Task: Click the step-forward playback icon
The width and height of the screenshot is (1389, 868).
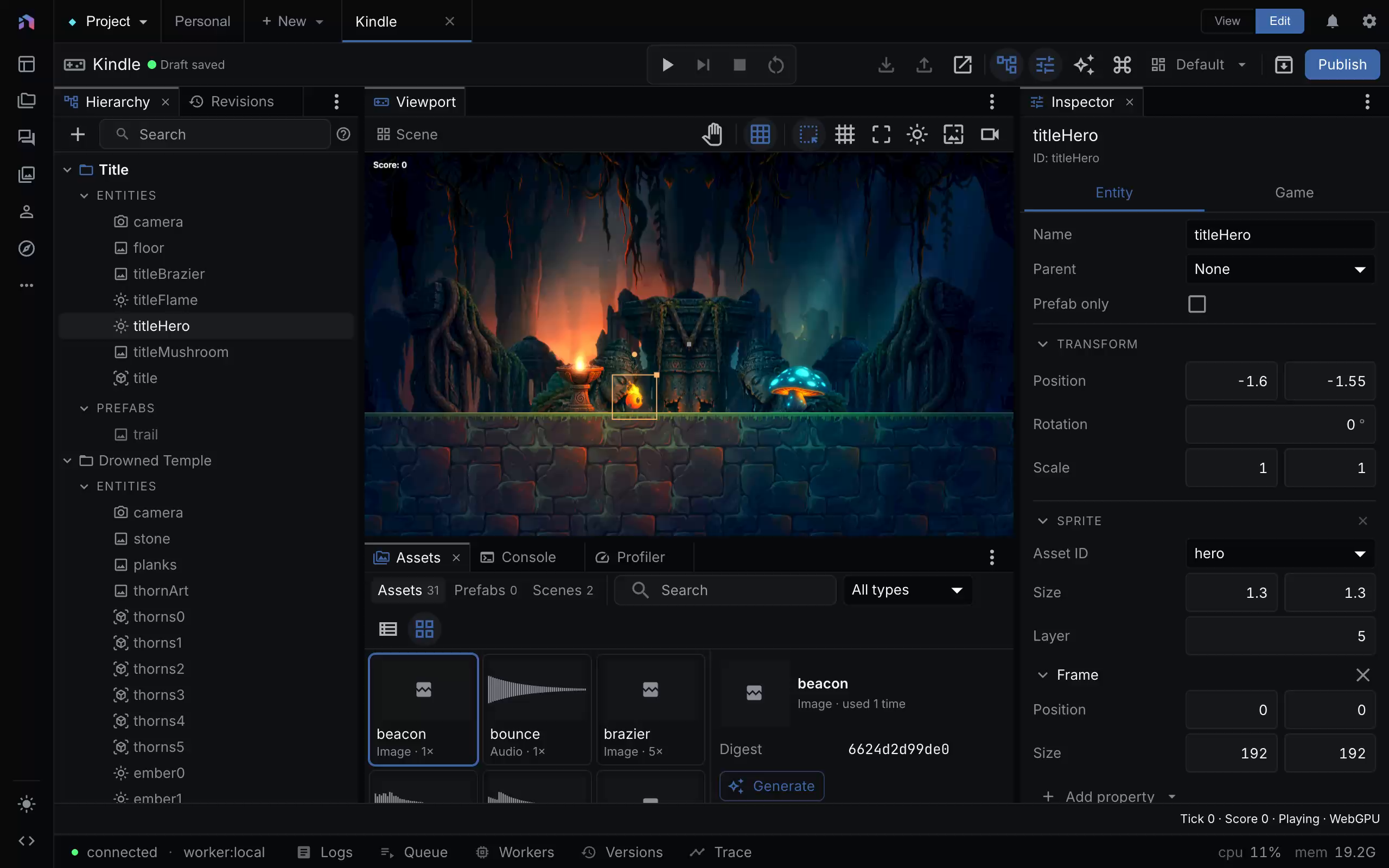Action: [703, 65]
